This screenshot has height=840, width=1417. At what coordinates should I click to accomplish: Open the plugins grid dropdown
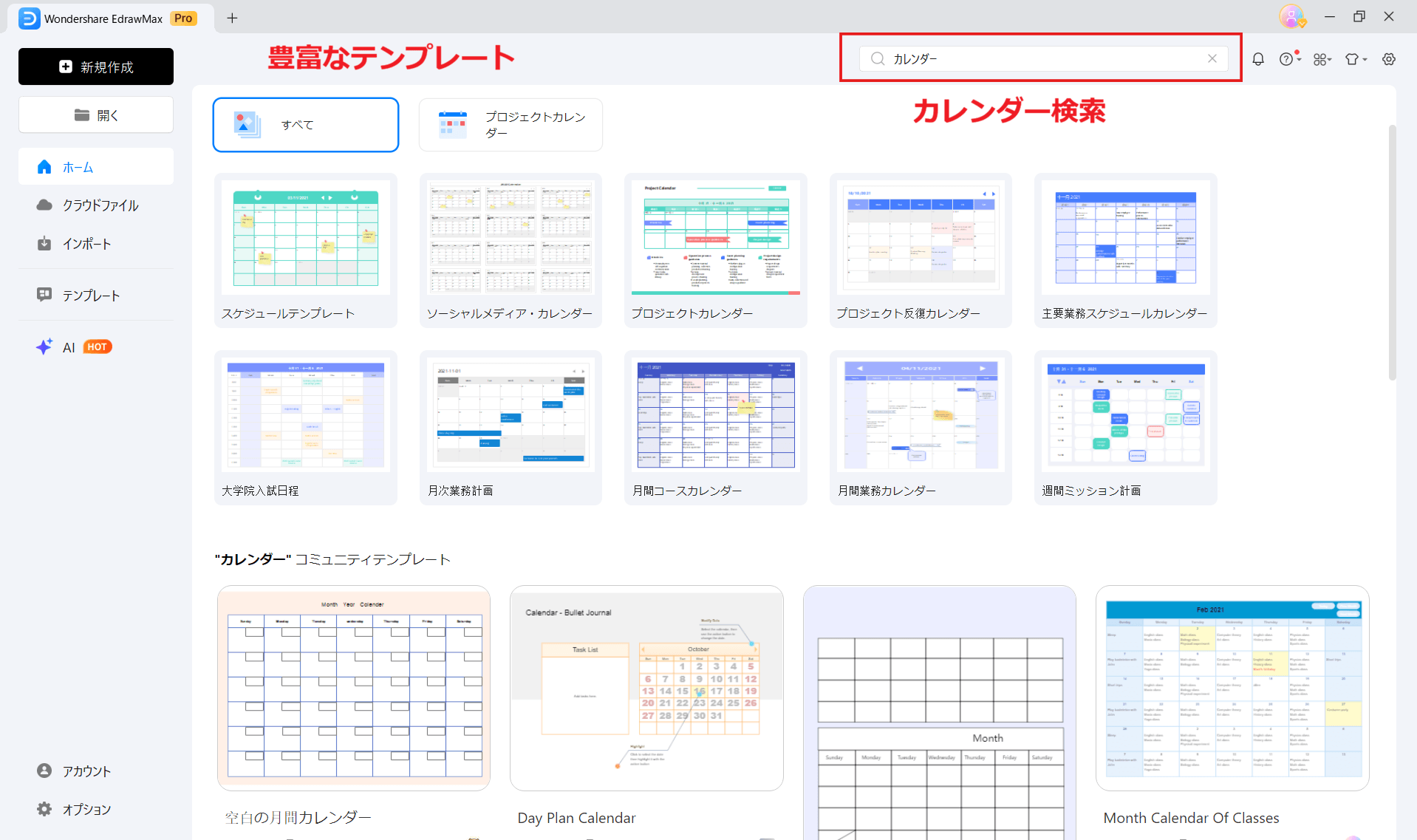click(1322, 58)
